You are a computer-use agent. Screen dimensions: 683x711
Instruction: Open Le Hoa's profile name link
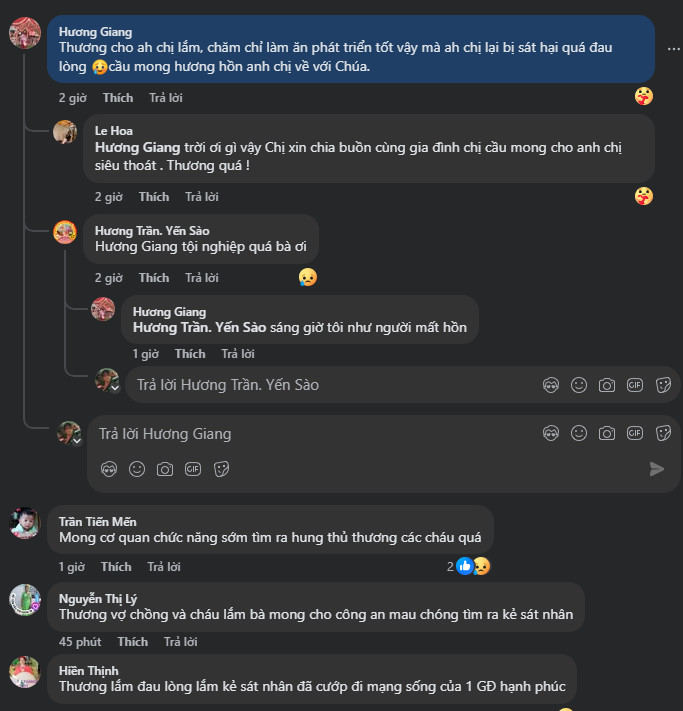coord(114,130)
